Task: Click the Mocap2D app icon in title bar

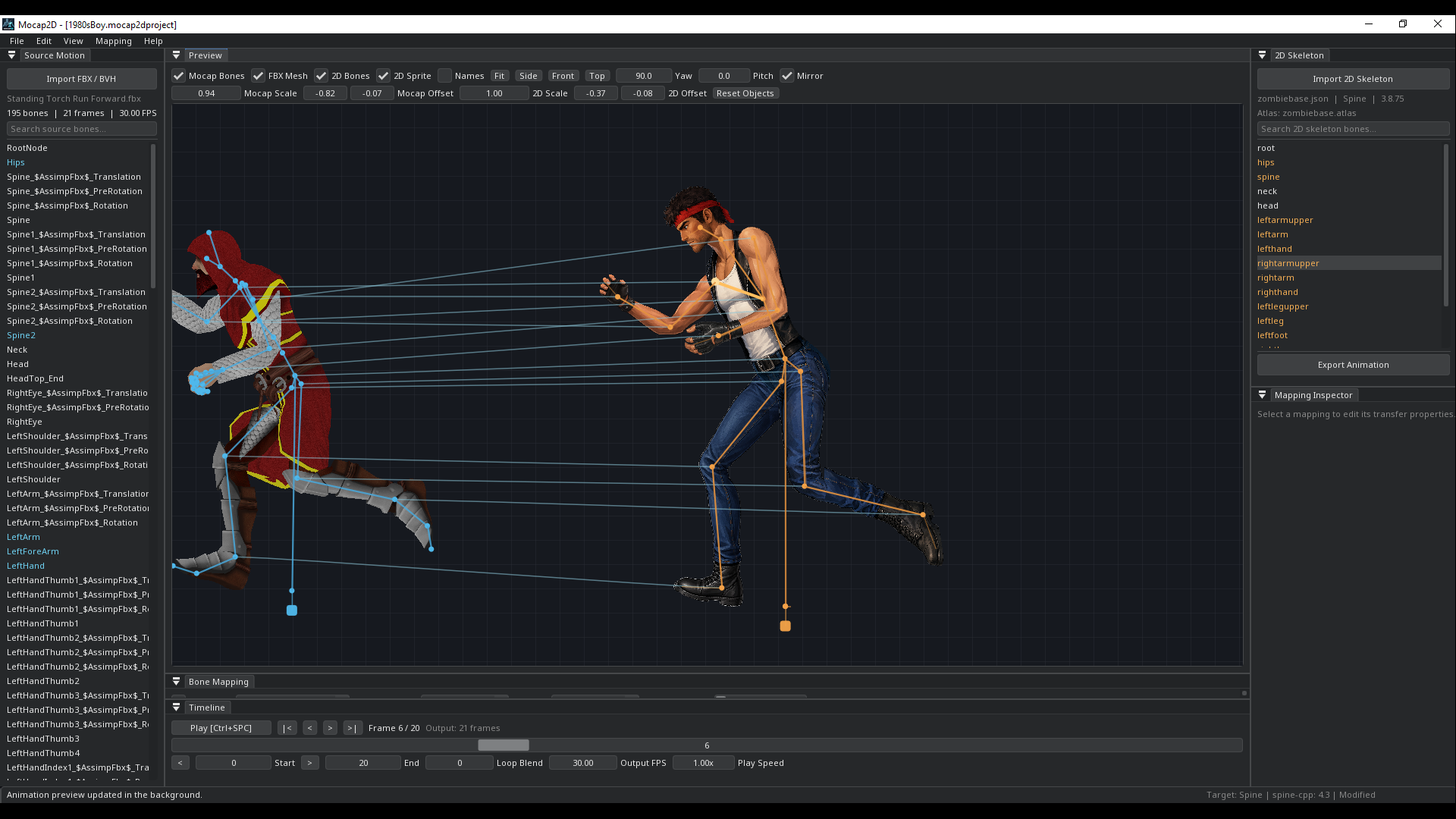Action: click(8, 24)
